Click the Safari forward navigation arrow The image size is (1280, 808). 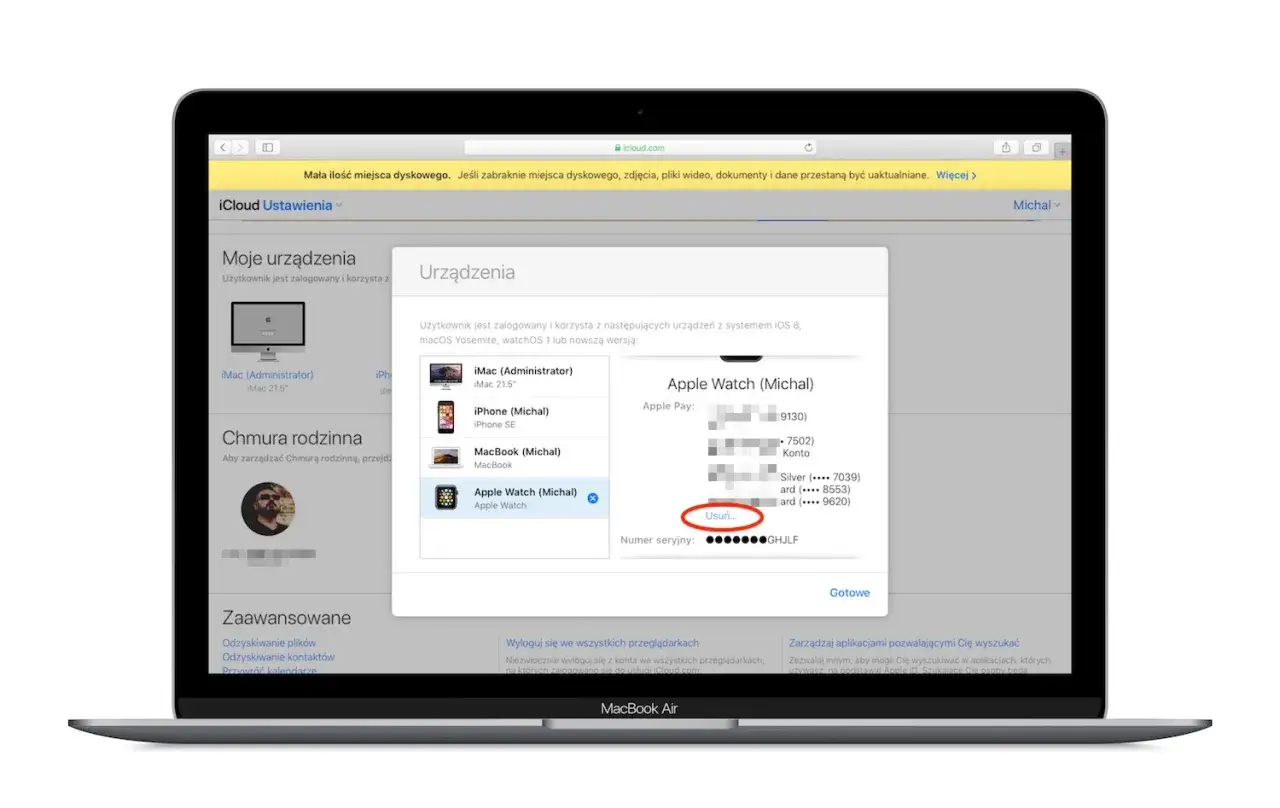click(x=240, y=148)
